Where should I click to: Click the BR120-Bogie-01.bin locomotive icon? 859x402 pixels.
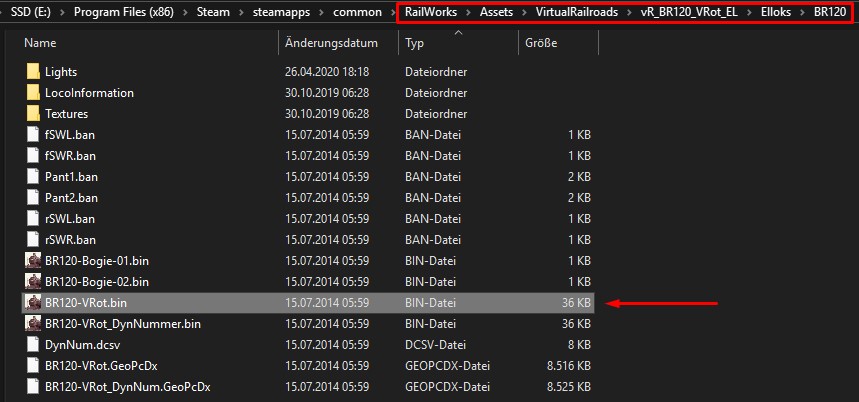point(33,261)
